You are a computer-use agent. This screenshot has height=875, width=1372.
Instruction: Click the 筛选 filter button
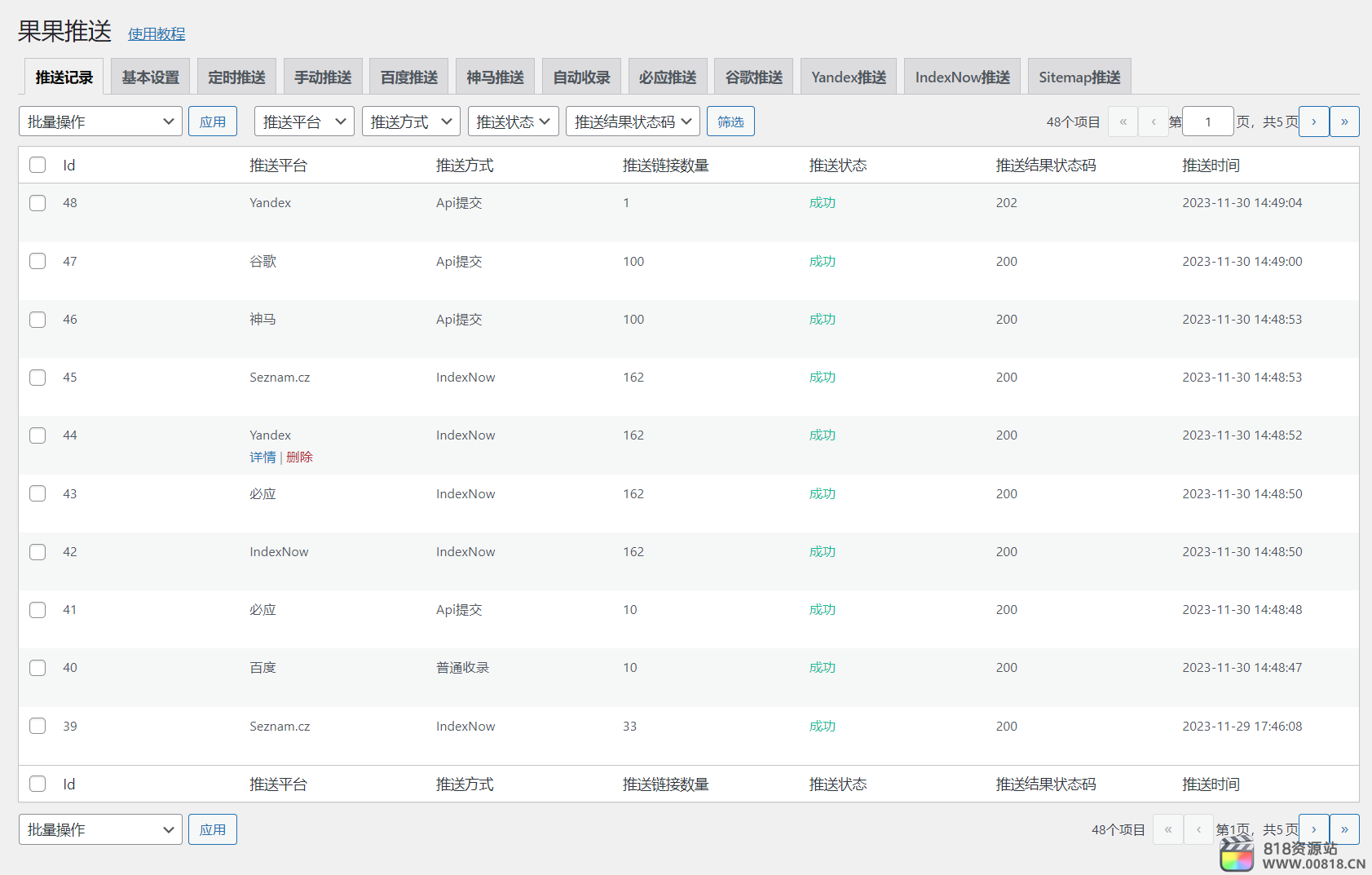(x=730, y=122)
